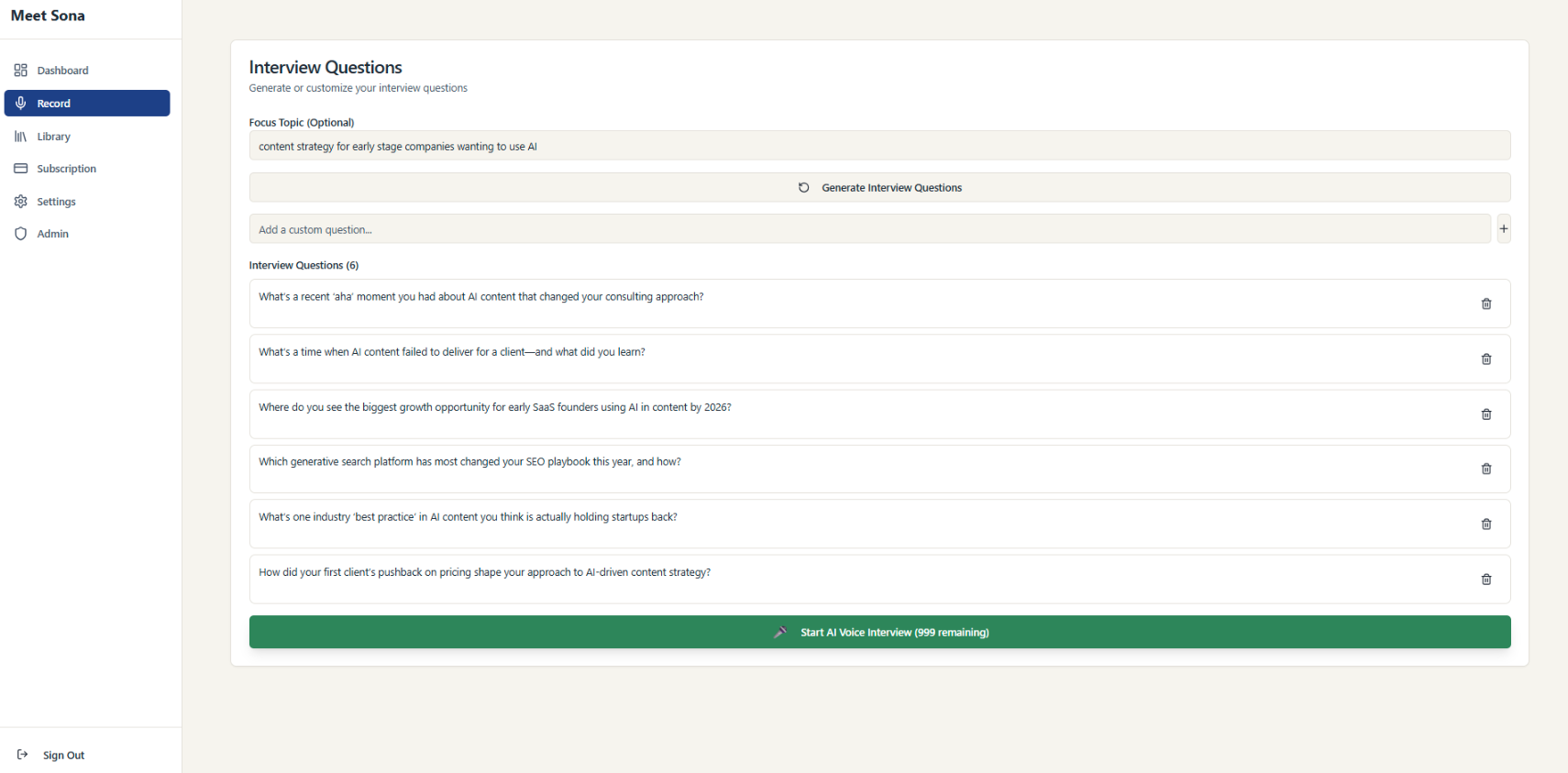The width and height of the screenshot is (1568, 773).
Task: Add custom question with the plus icon
Action: [x=1504, y=228]
